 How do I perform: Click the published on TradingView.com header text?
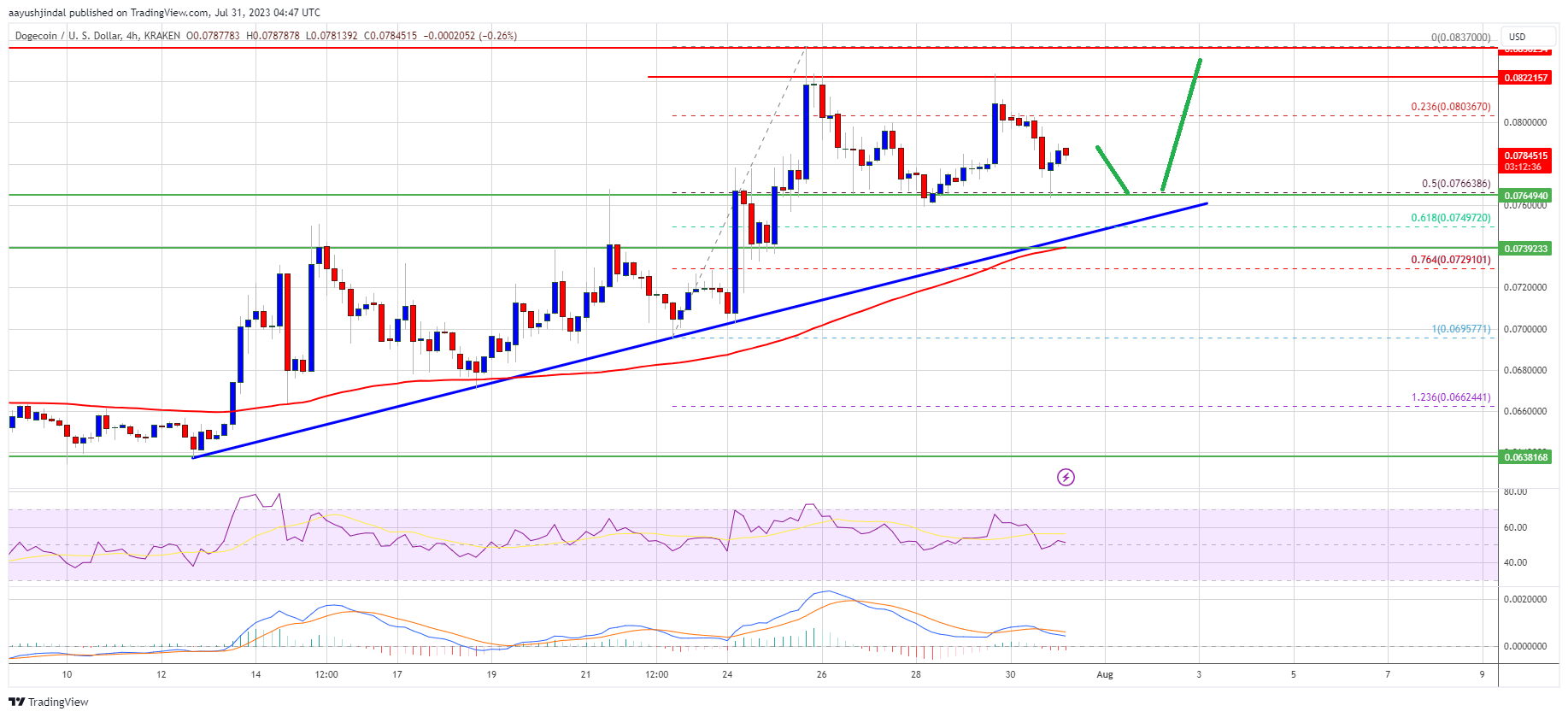[164, 12]
